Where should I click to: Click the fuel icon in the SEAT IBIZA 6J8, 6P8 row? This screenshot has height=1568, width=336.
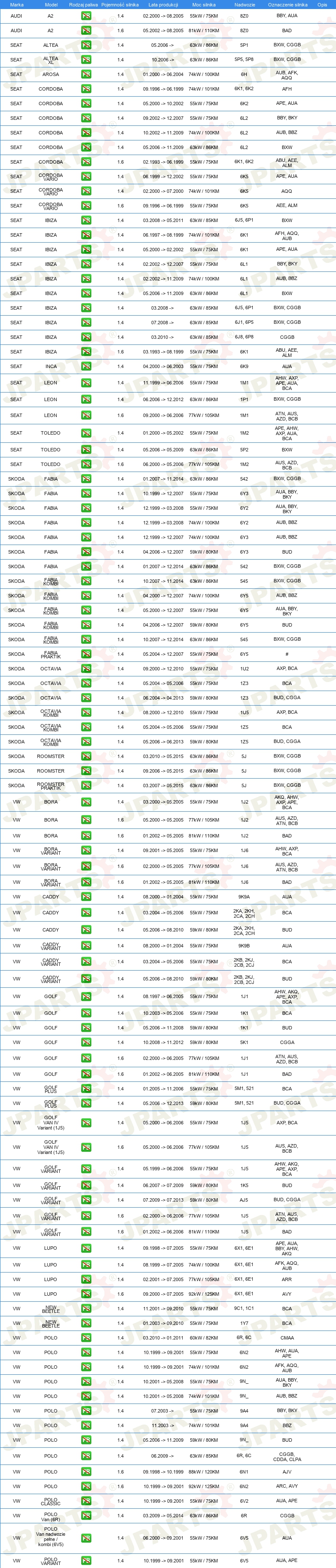pyautogui.click(x=86, y=337)
